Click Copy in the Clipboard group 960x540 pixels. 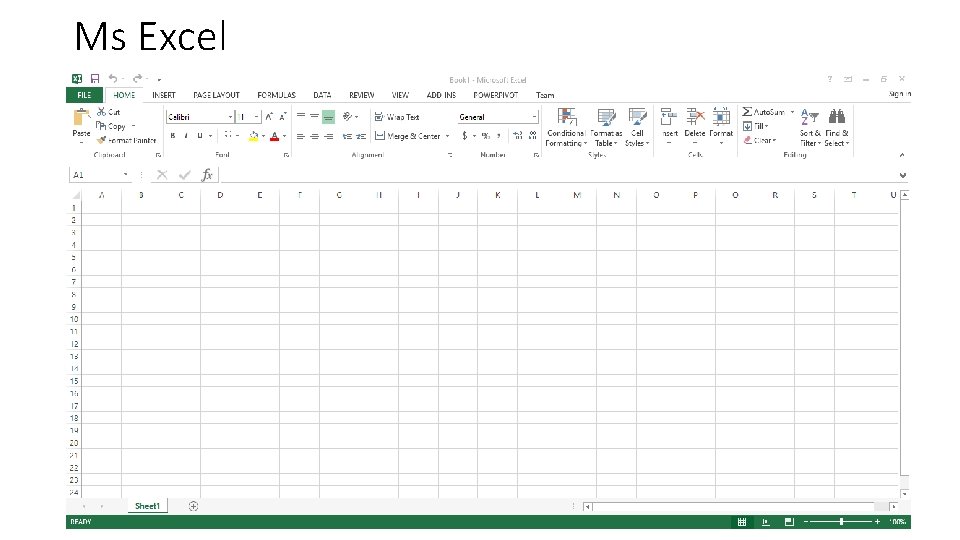click(x=111, y=126)
